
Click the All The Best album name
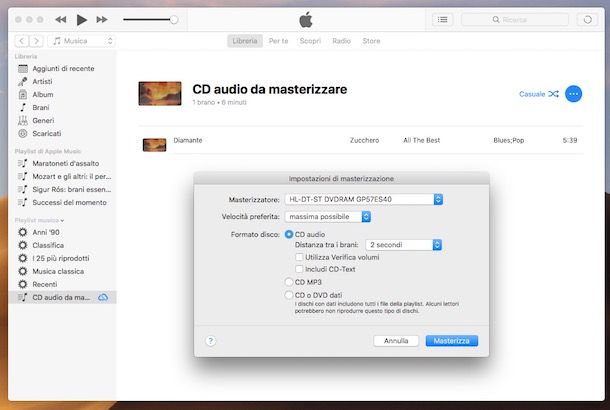click(x=421, y=140)
